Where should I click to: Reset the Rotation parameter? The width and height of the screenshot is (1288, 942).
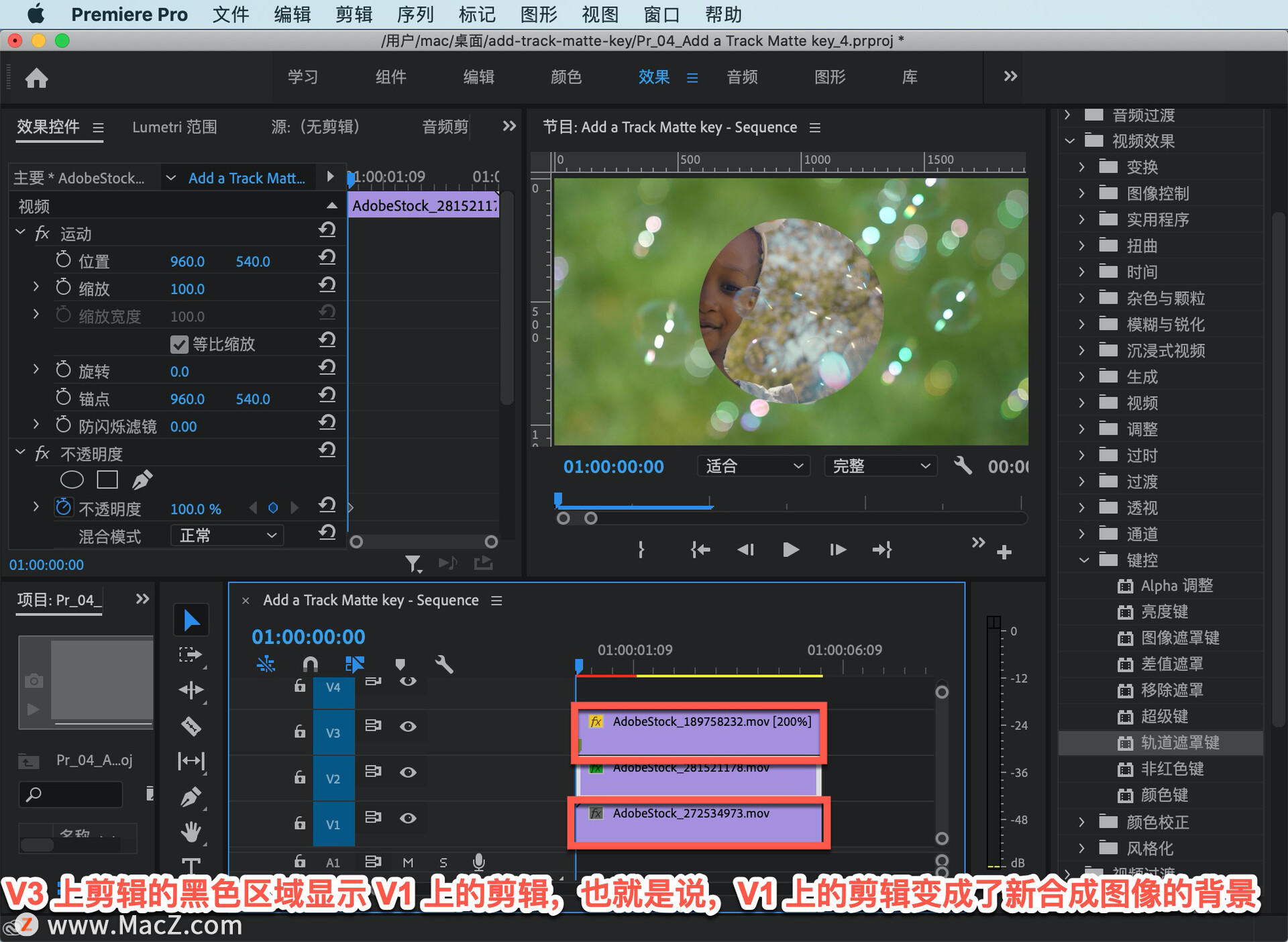tap(327, 368)
